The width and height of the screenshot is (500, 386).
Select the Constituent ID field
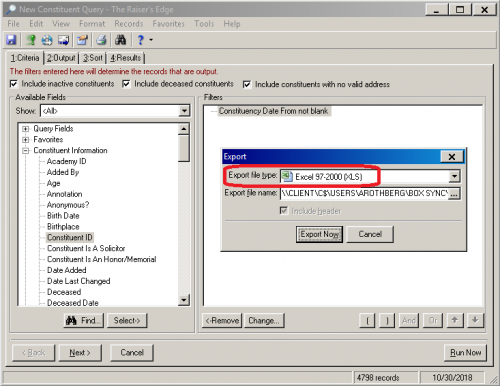point(70,237)
